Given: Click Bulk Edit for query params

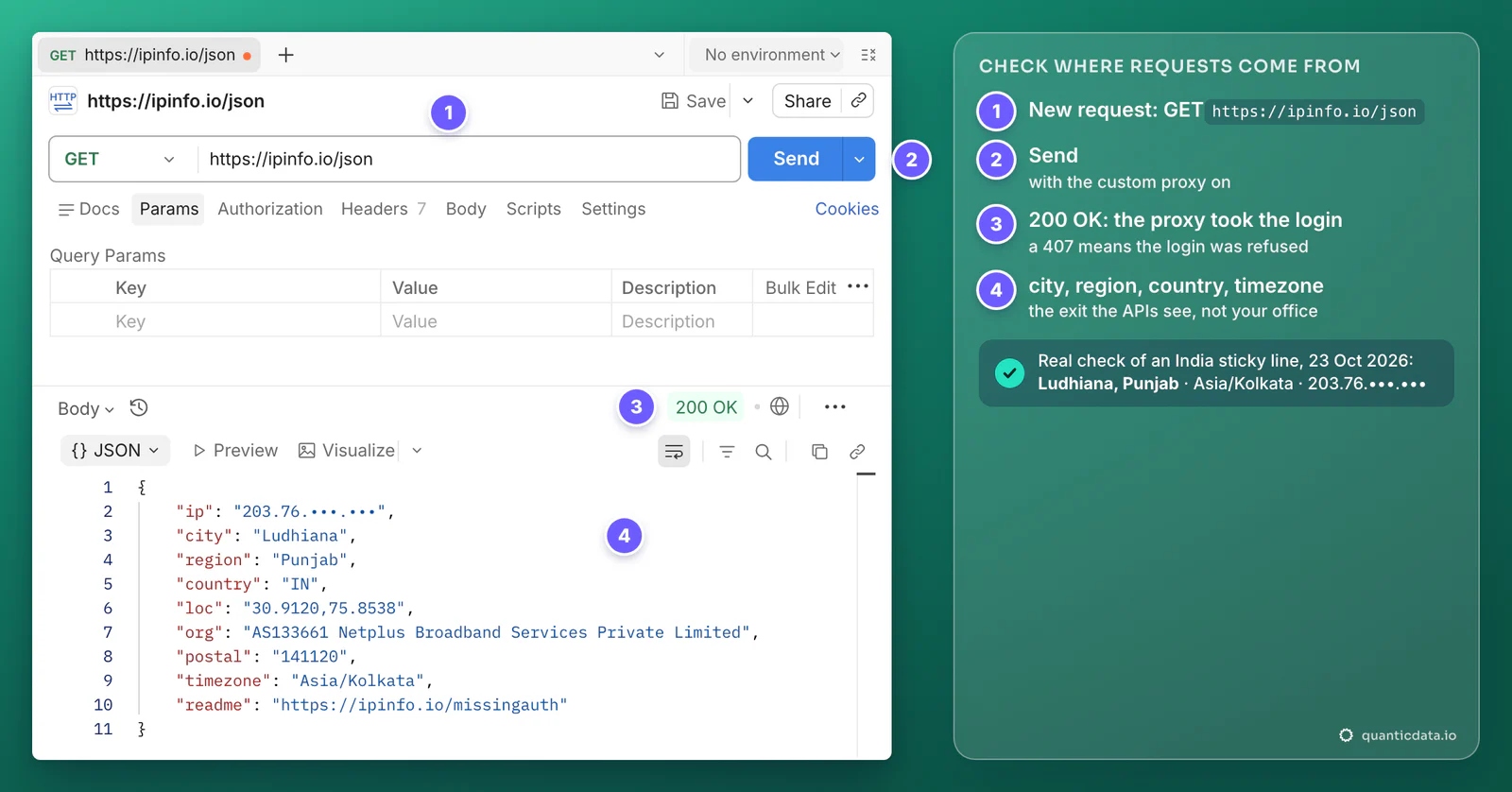Looking at the screenshot, I should [800, 287].
